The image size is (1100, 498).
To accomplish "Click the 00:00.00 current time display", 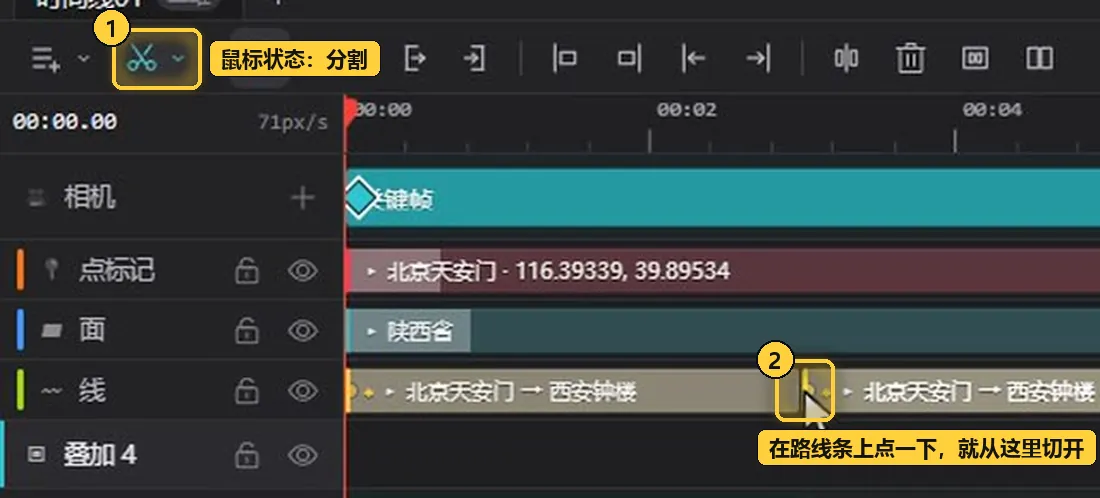I will click(x=65, y=121).
